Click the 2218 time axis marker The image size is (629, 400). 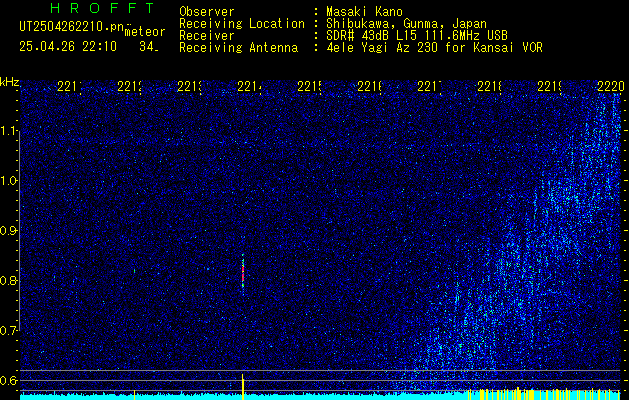[x=489, y=86]
